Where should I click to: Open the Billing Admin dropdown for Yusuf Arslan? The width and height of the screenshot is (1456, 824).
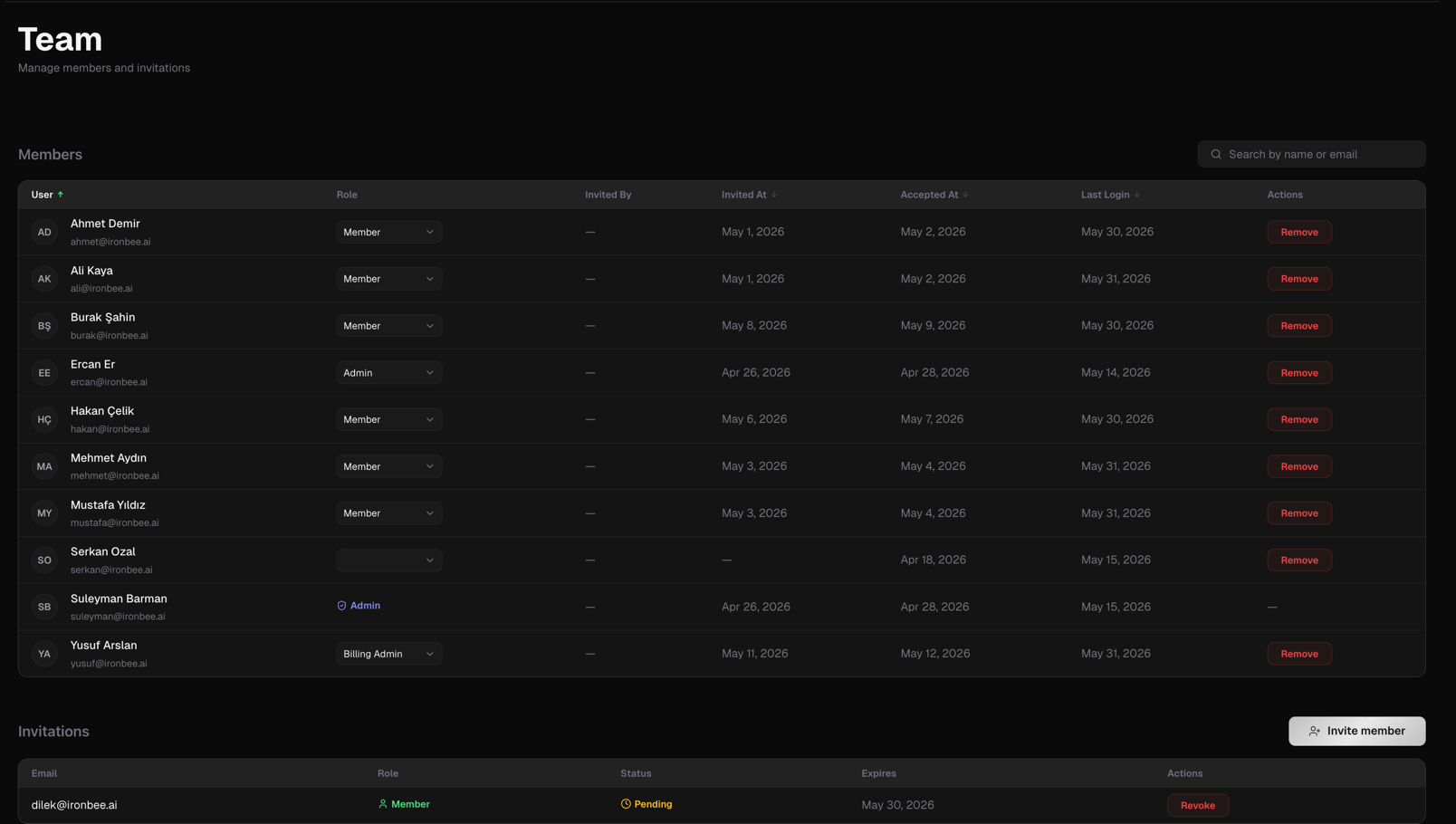tap(389, 654)
